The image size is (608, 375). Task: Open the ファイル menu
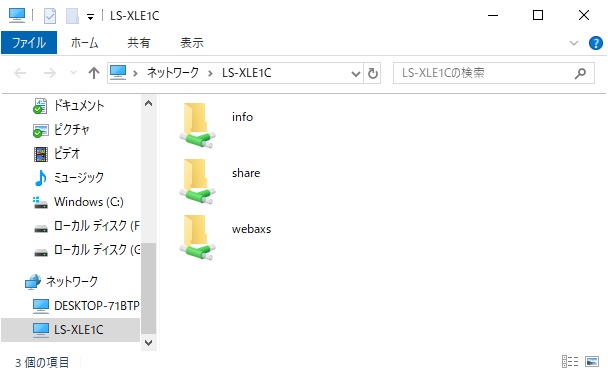pos(29,42)
